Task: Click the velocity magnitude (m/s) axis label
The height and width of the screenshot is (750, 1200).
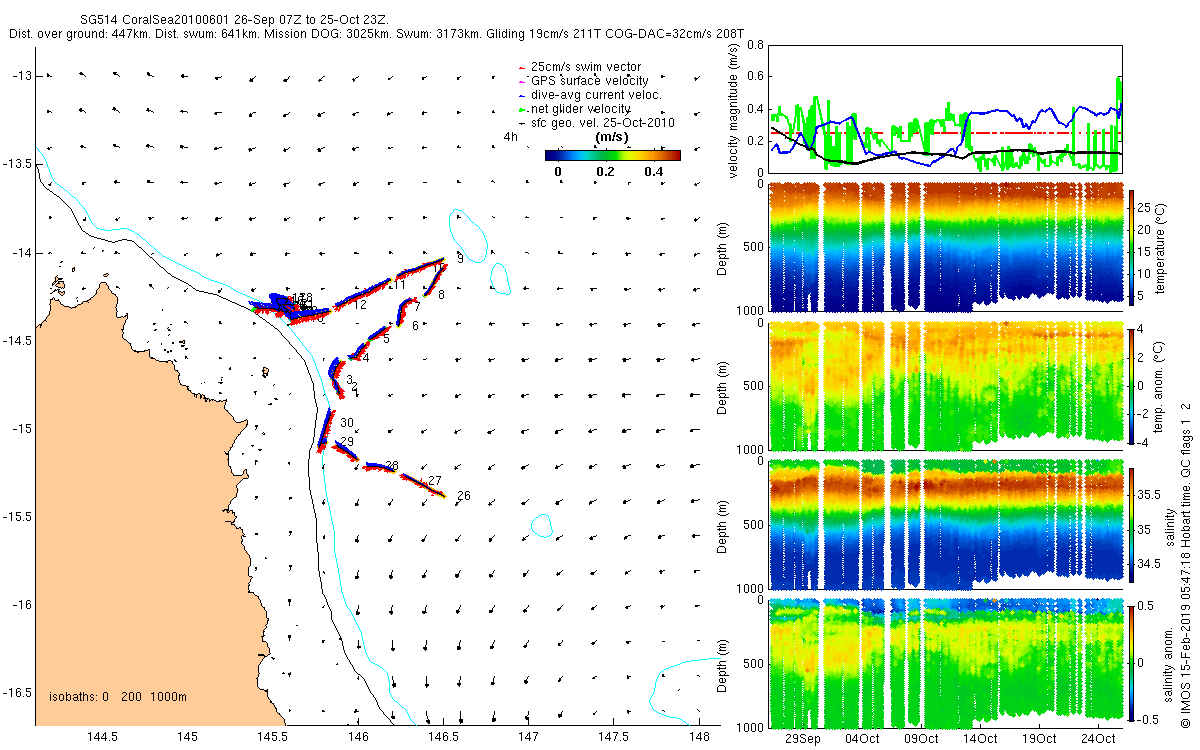Action: [735, 110]
